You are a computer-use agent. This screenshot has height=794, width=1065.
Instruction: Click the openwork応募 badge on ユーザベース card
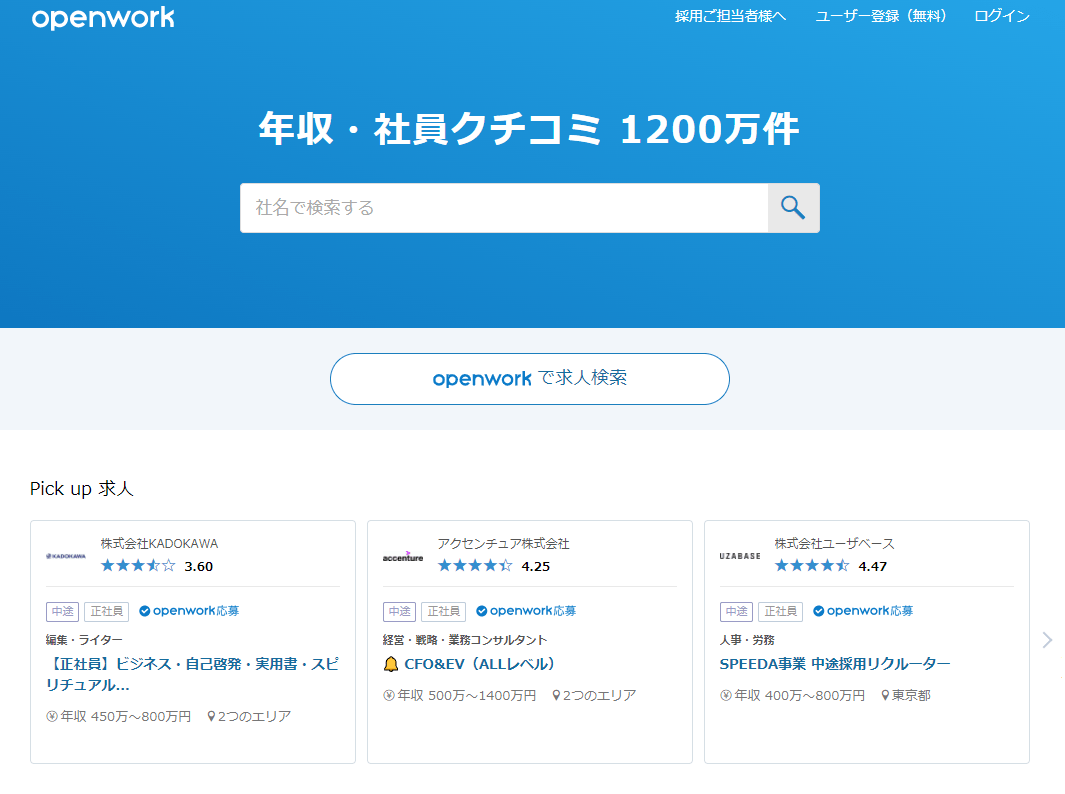coord(863,611)
